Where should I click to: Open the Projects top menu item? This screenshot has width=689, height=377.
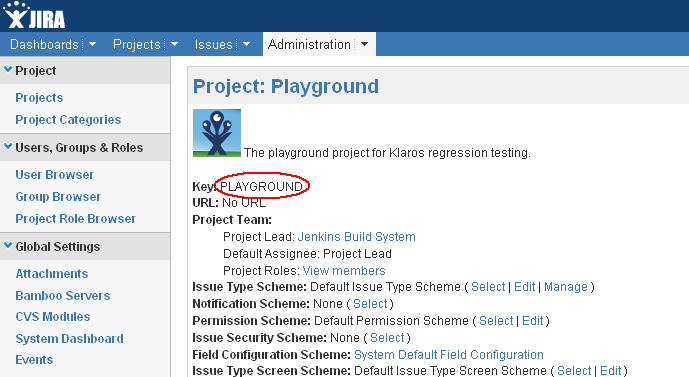tap(137, 44)
